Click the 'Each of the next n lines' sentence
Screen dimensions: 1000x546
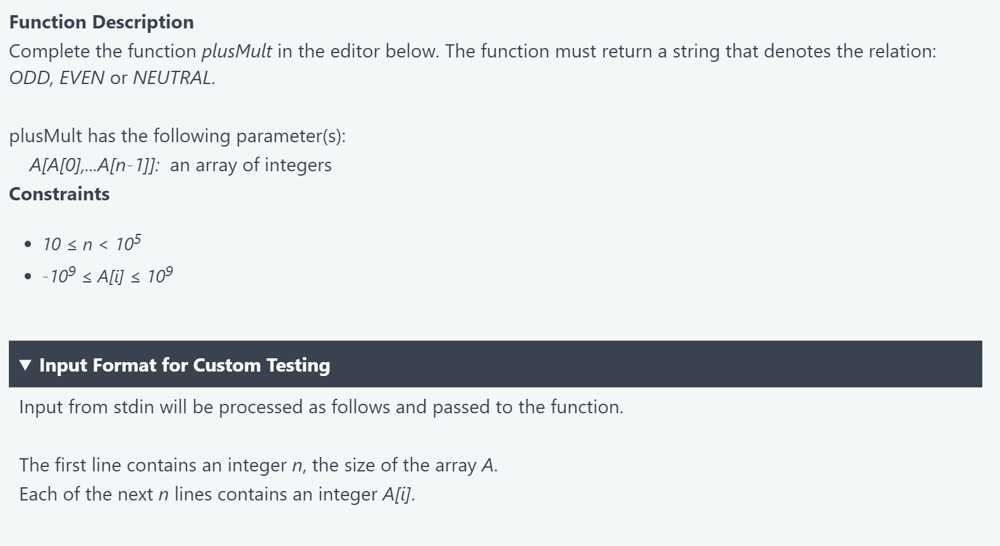pyautogui.click(x=217, y=494)
